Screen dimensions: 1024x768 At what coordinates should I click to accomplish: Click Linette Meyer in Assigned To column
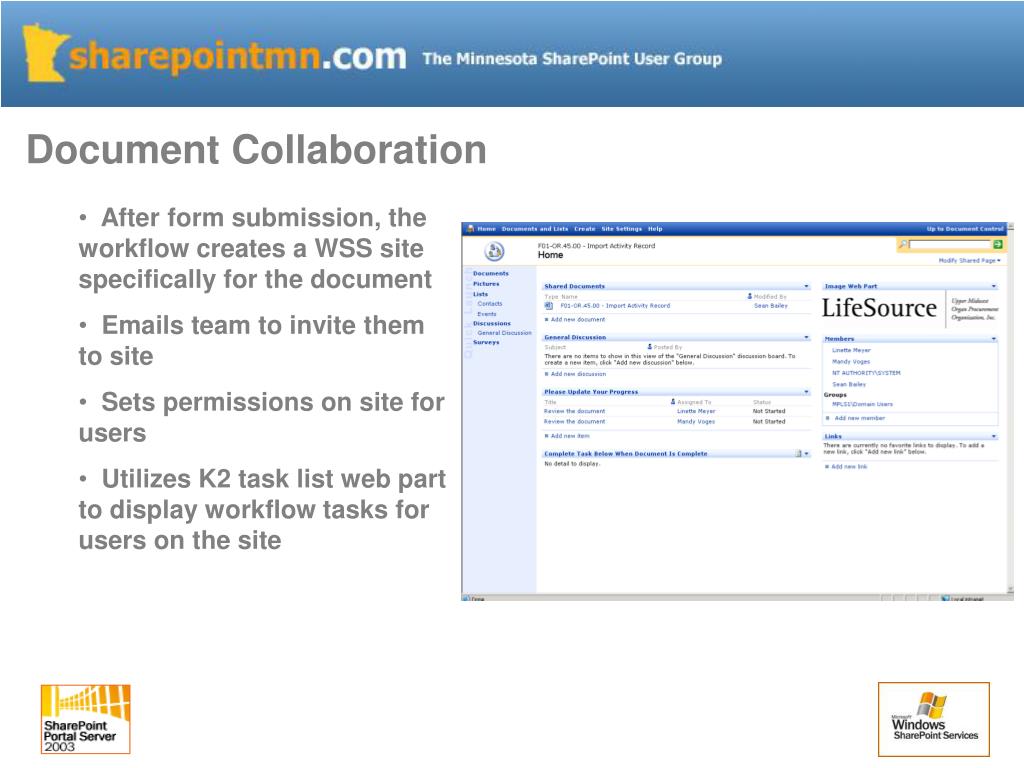(696, 411)
